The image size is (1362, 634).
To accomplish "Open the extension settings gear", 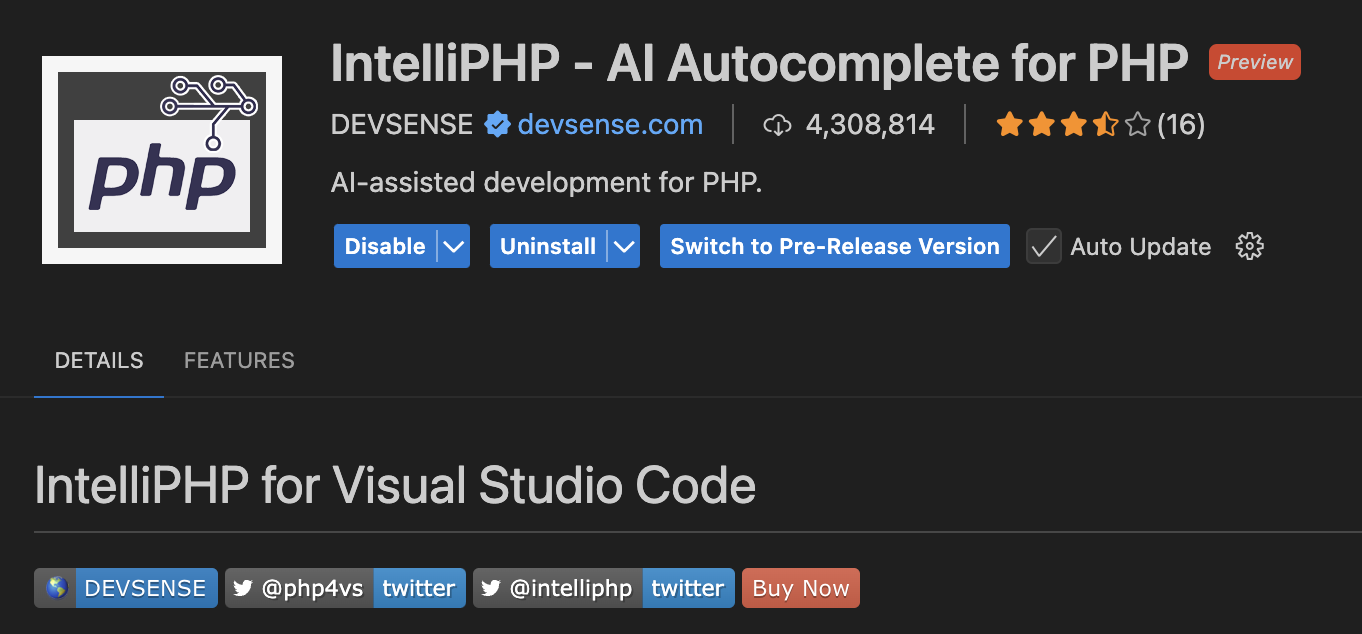I will pyautogui.click(x=1250, y=246).
